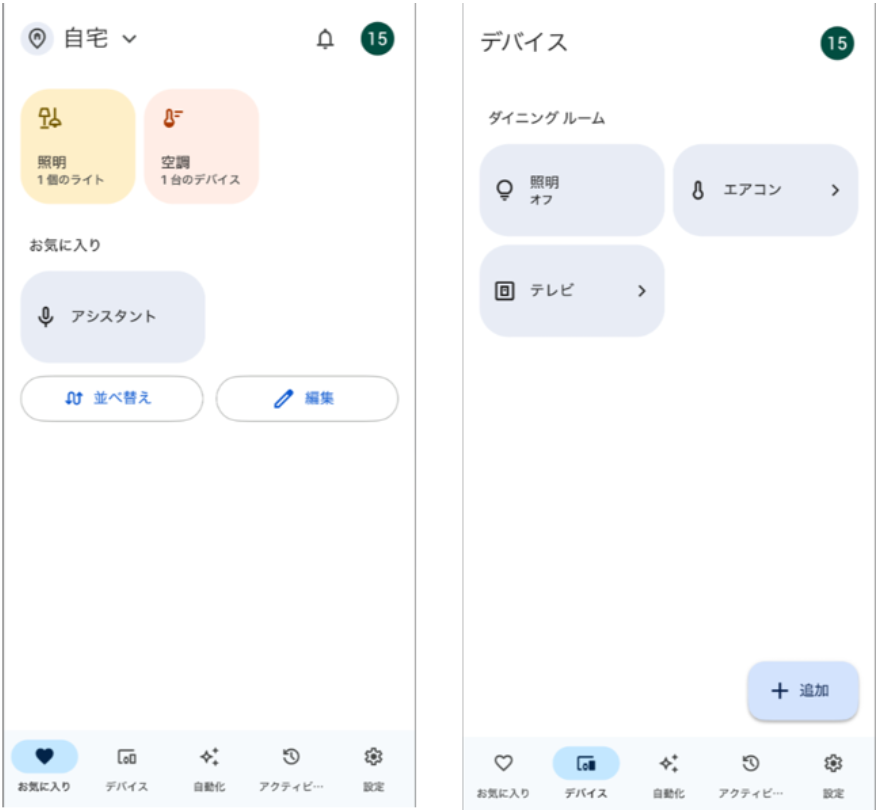Open the テレビ tile chevron

click(641, 291)
